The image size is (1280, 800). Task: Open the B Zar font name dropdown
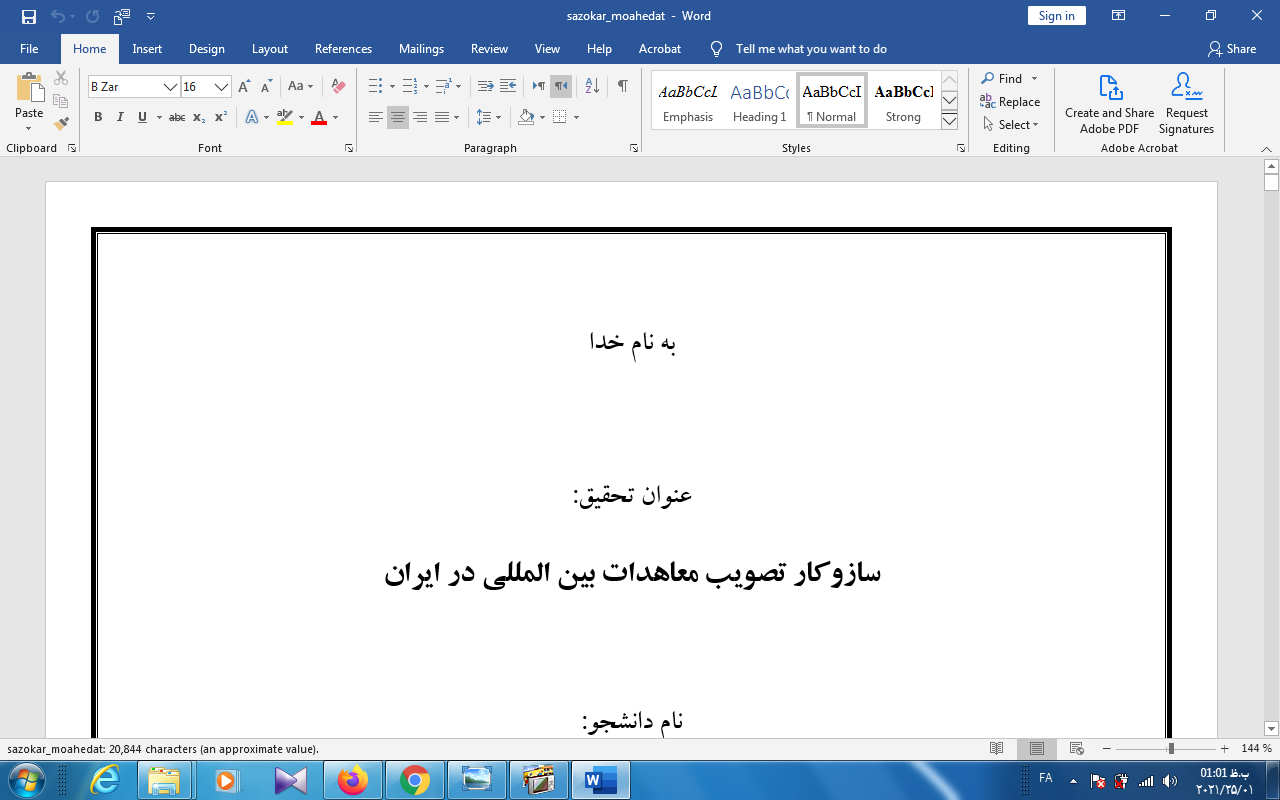pyautogui.click(x=170, y=87)
